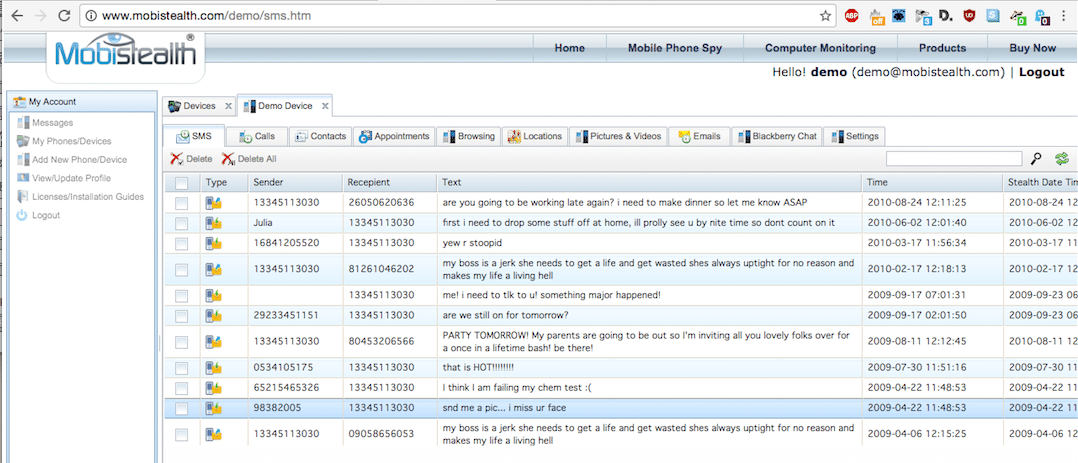Check the 'are we still on for tomorrow?' row
Screen dimensions: 1078x463
coord(182,316)
